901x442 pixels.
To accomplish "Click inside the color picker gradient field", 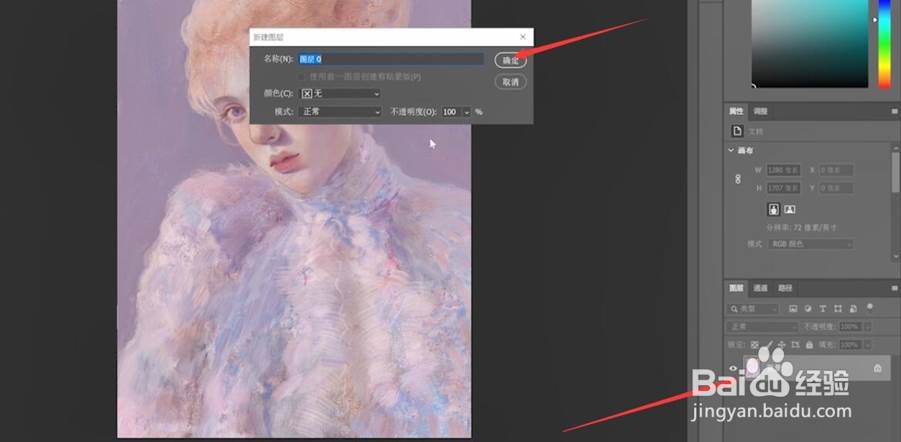I will 810,44.
